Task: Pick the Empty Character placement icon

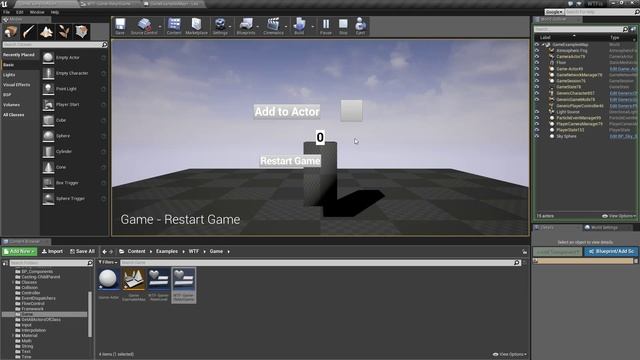Action: [x=48, y=73]
